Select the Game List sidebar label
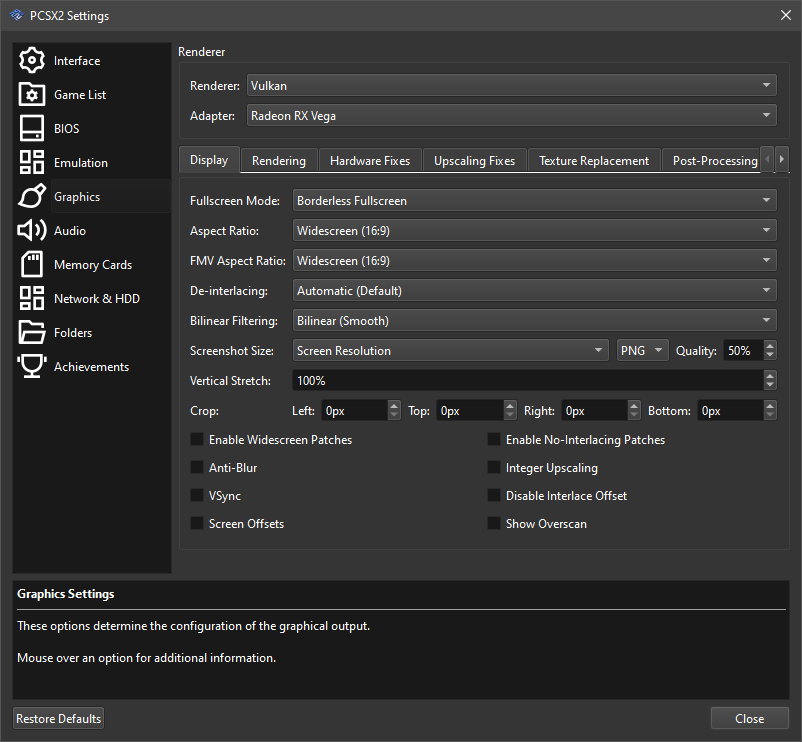The image size is (802, 742). pos(80,95)
